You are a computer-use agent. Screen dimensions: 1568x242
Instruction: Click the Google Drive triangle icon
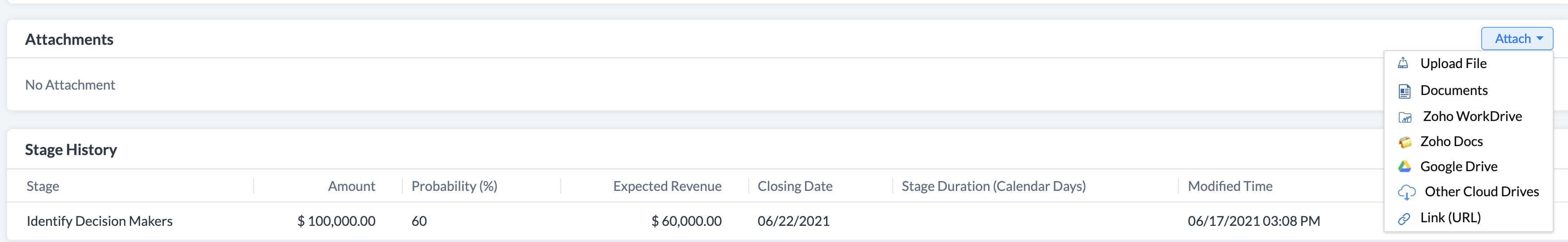(x=1404, y=166)
